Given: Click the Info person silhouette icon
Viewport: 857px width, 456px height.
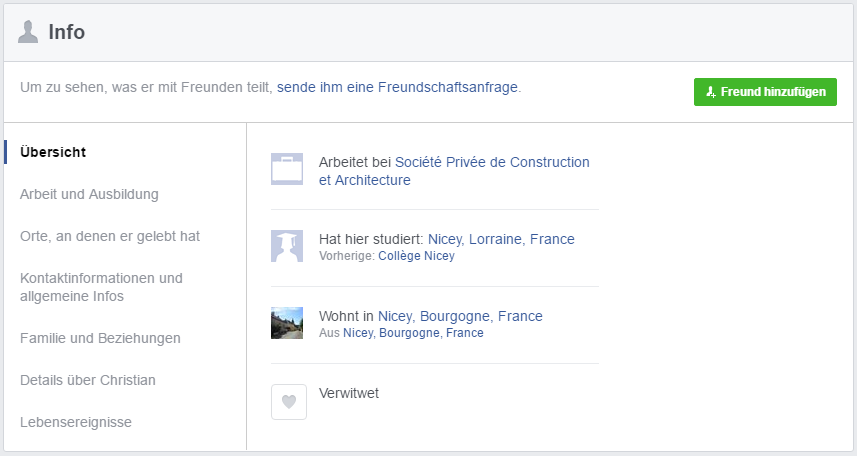Looking at the screenshot, I should coord(28,32).
